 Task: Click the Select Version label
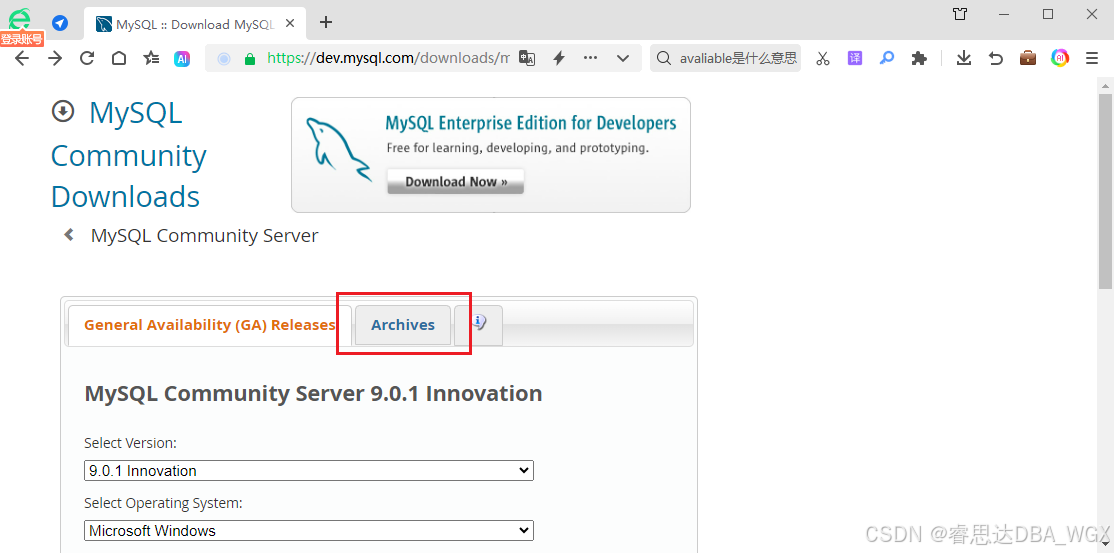(x=130, y=443)
